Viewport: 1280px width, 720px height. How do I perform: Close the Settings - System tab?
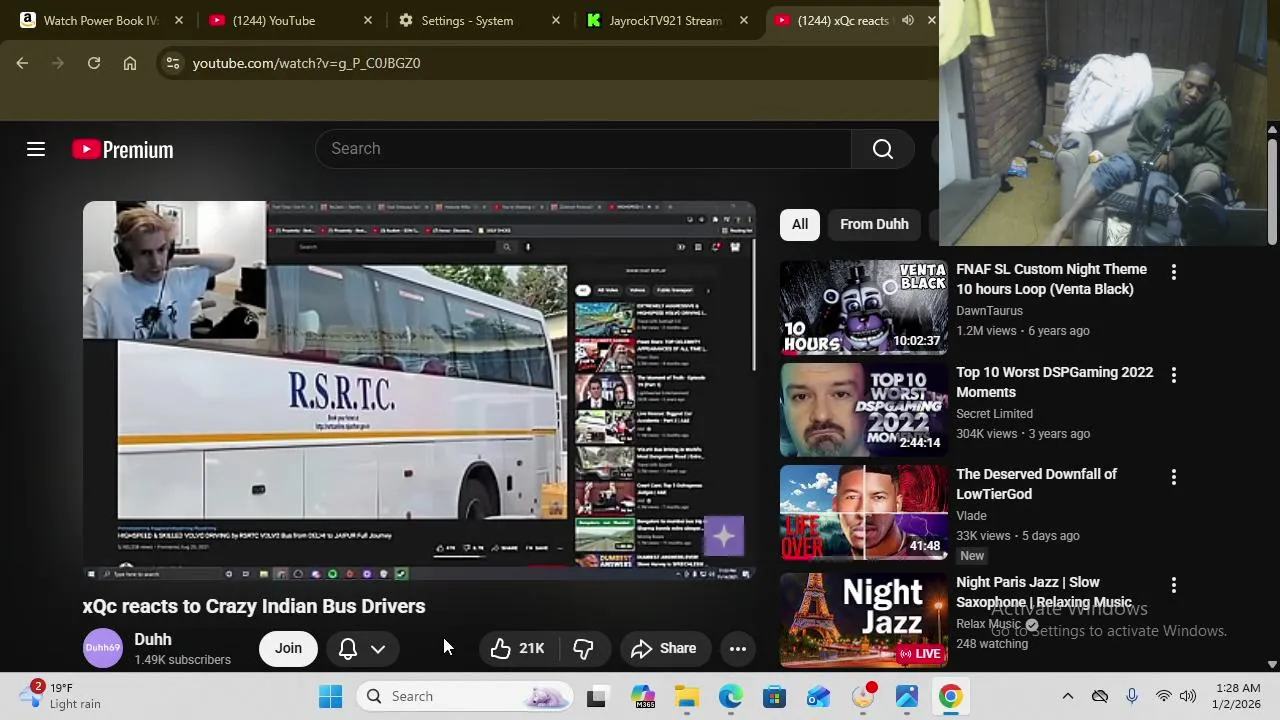[556, 20]
